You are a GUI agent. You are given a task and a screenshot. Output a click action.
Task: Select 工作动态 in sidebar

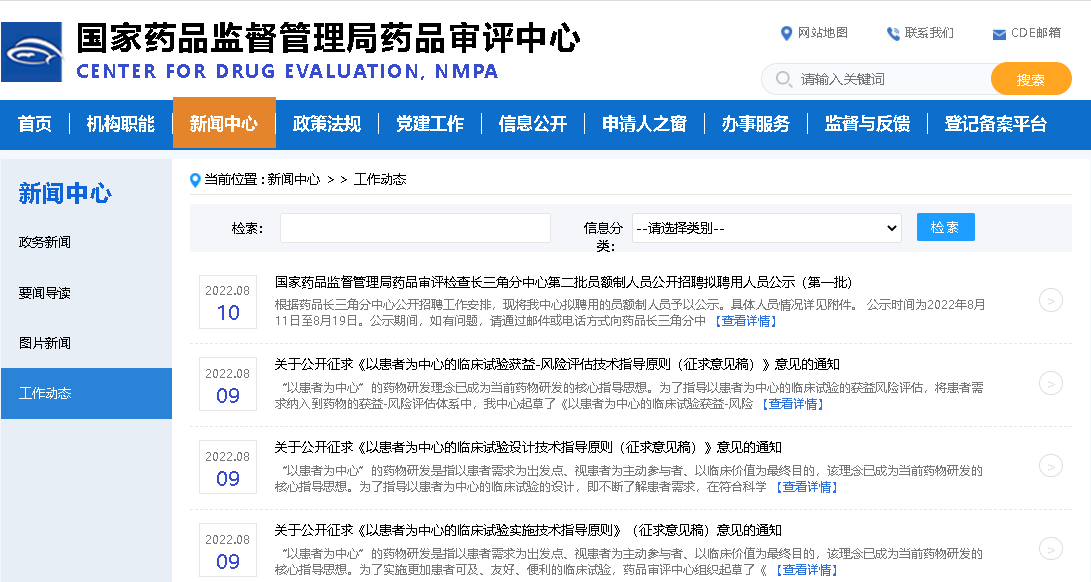(86, 393)
